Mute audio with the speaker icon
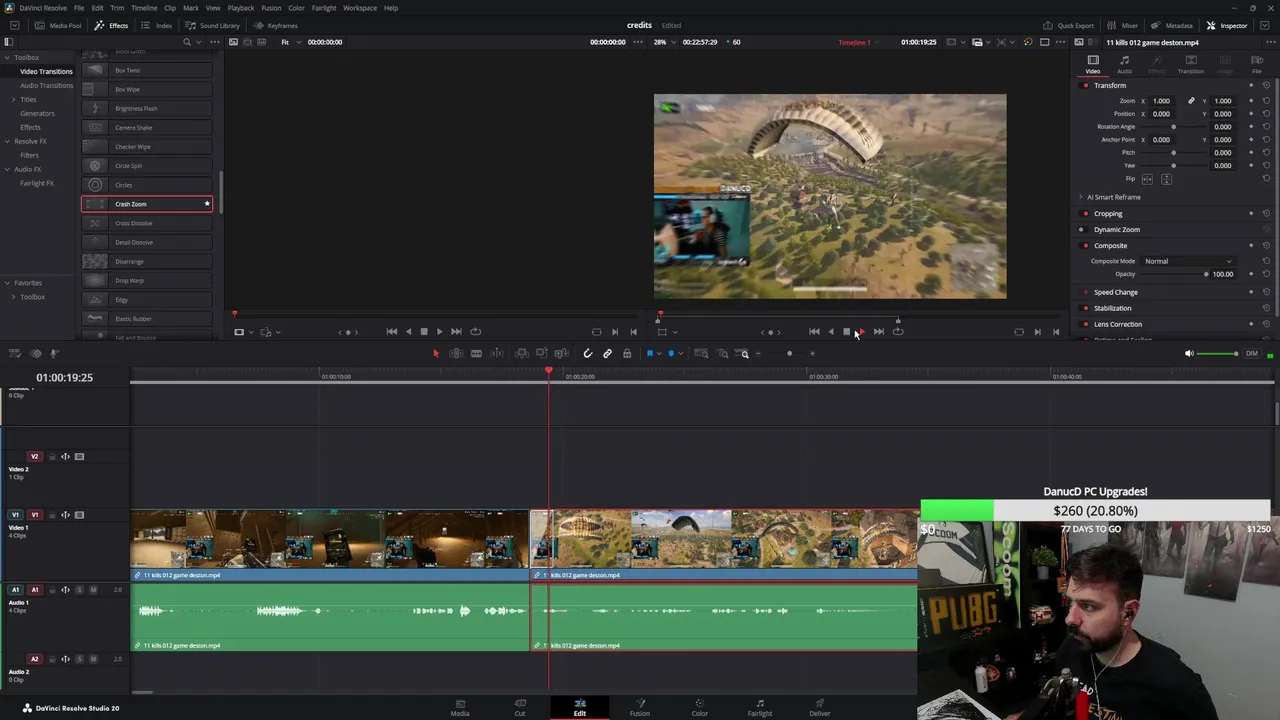 click(1189, 353)
